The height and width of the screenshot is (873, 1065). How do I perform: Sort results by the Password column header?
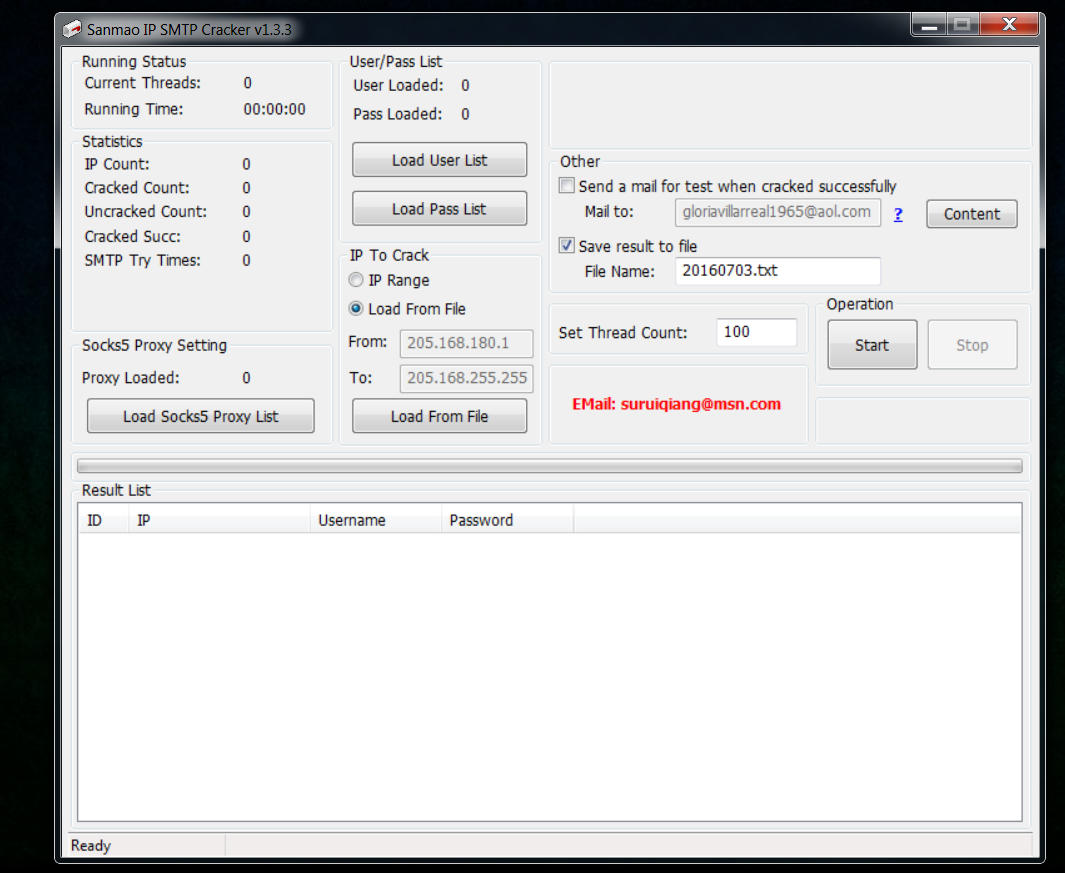pos(507,519)
